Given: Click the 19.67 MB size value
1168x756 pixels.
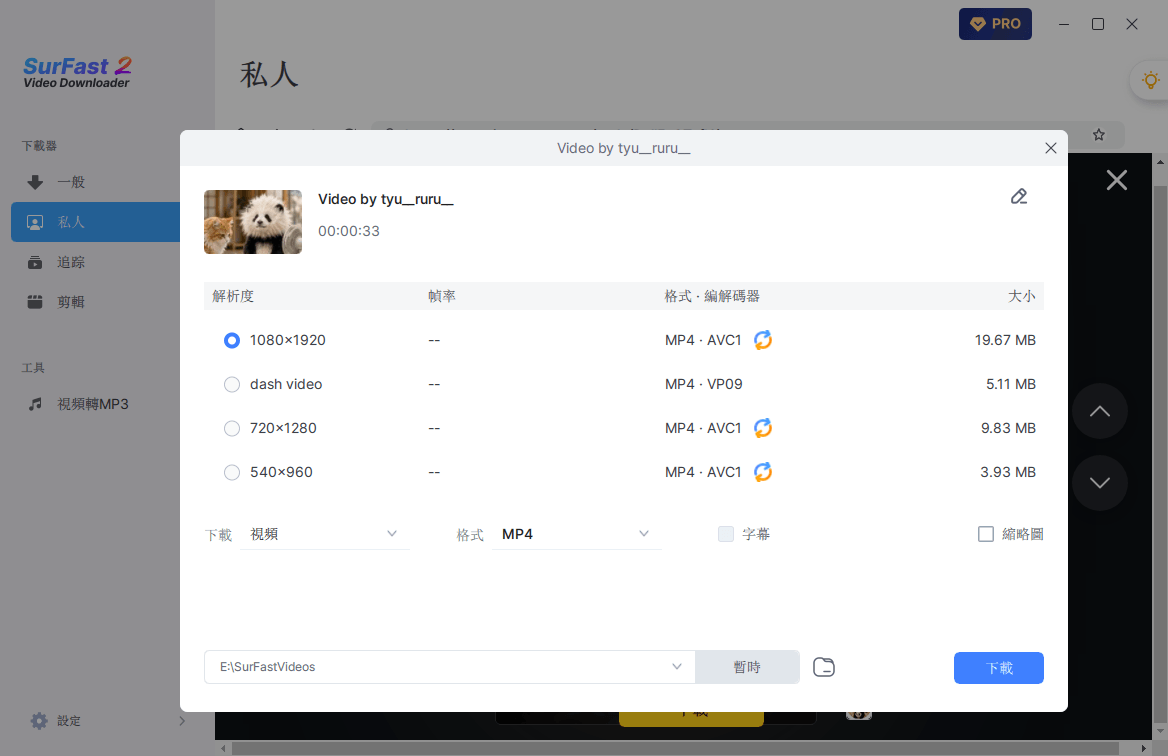Looking at the screenshot, I should [1005, 340].
